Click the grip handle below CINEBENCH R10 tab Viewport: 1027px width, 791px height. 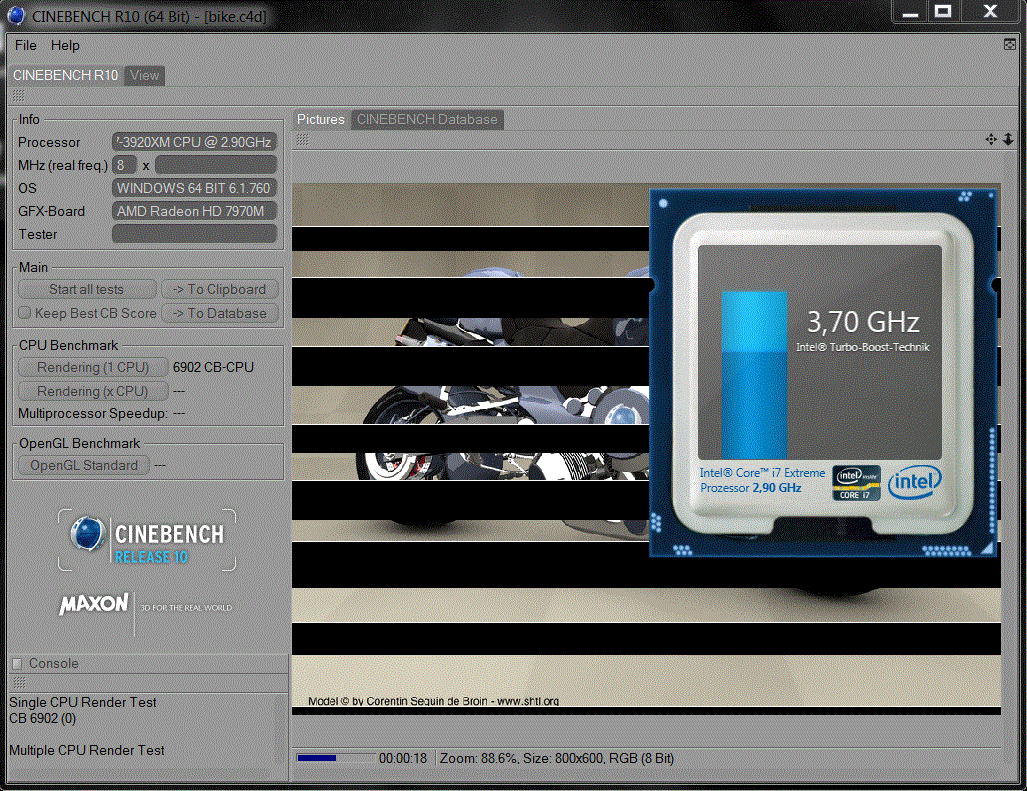point(18,96)
